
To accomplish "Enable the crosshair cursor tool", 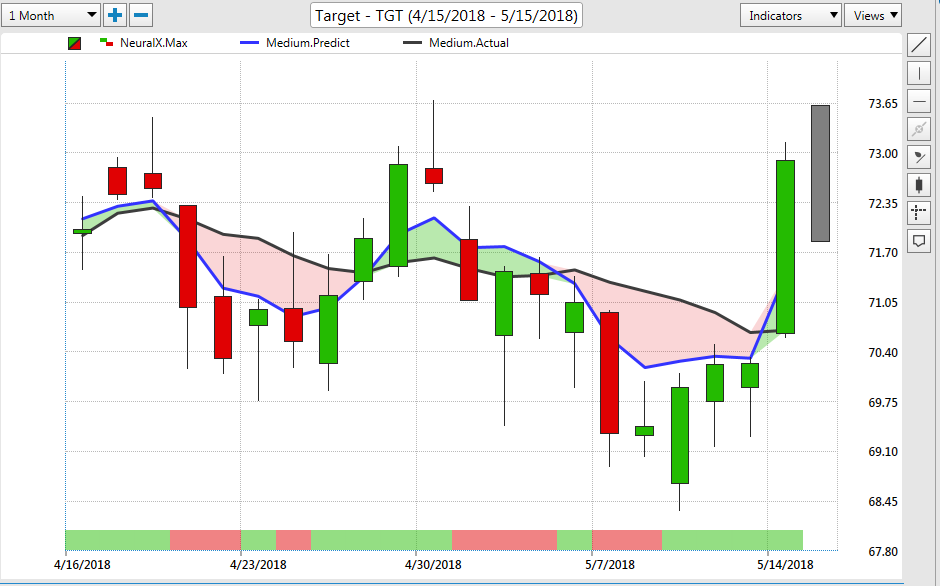I will 918,213.
